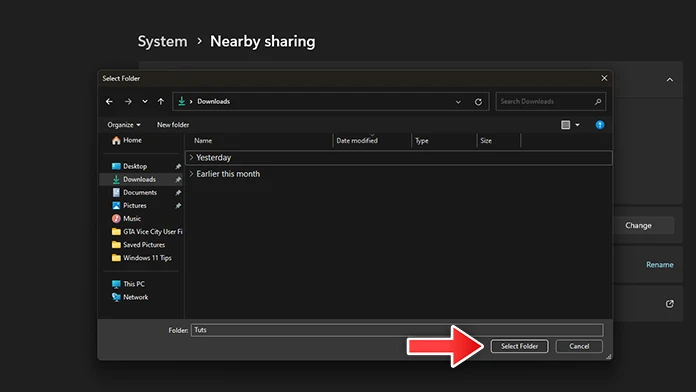The width and height of the screenshot is (696, 392).
Task: Click the search magnifier icon
Action: 598,102
